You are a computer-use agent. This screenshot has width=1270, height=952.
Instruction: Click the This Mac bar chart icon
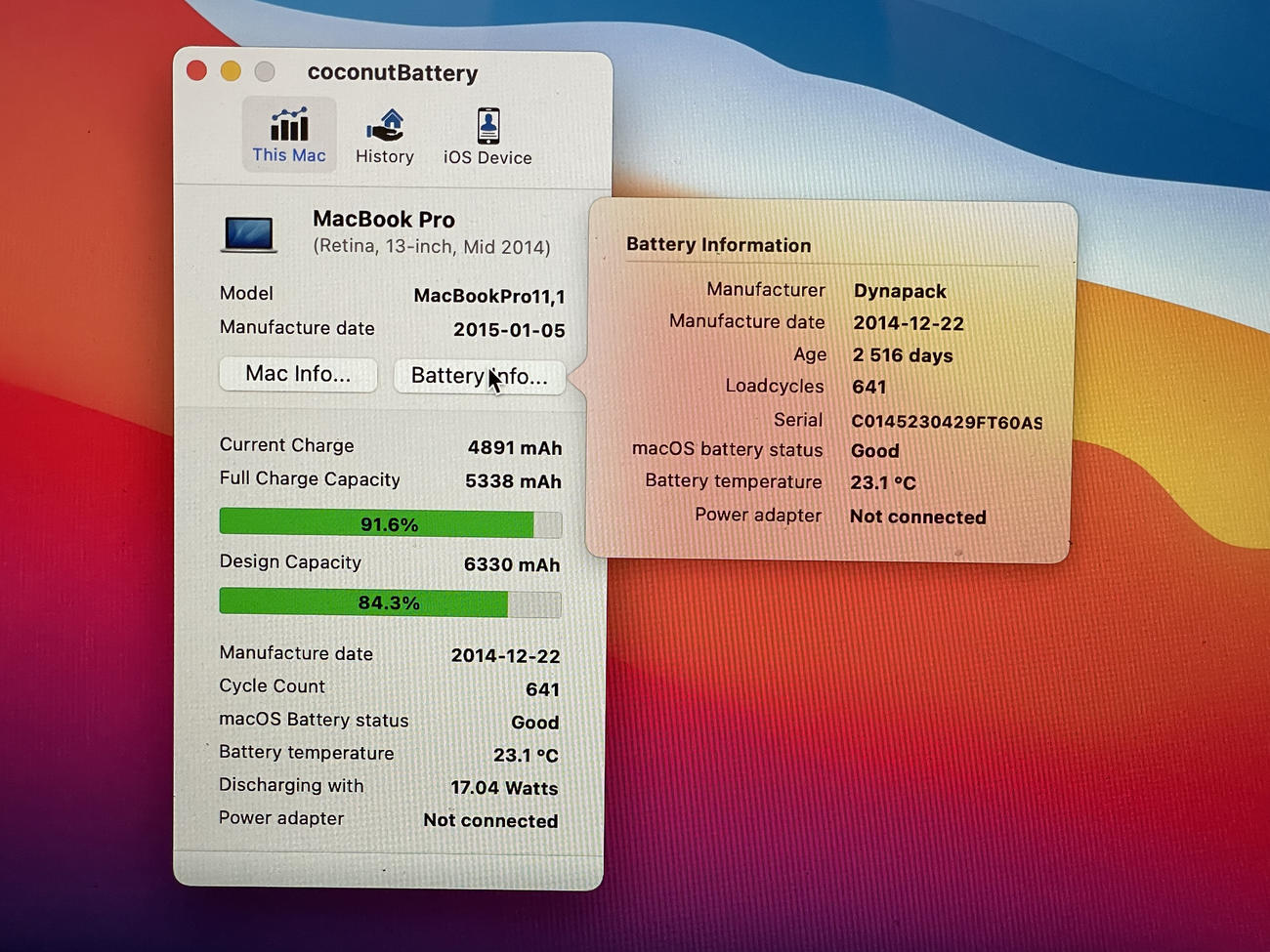pos(289,124)
